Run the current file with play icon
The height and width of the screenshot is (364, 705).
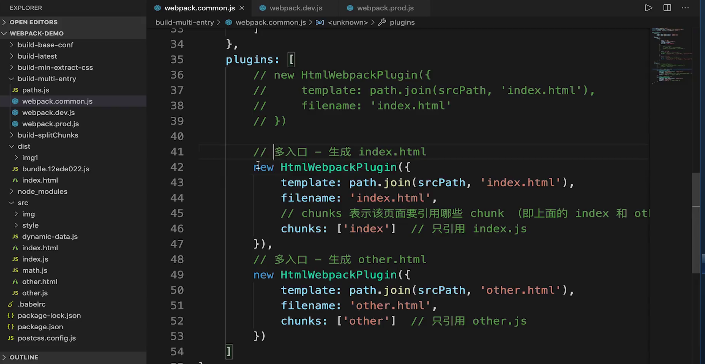pos(648,8)
